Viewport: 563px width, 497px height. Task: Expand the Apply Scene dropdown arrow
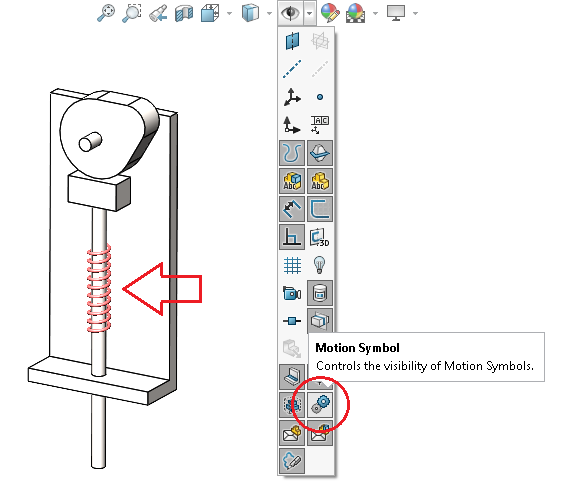(x=376, y=14)
